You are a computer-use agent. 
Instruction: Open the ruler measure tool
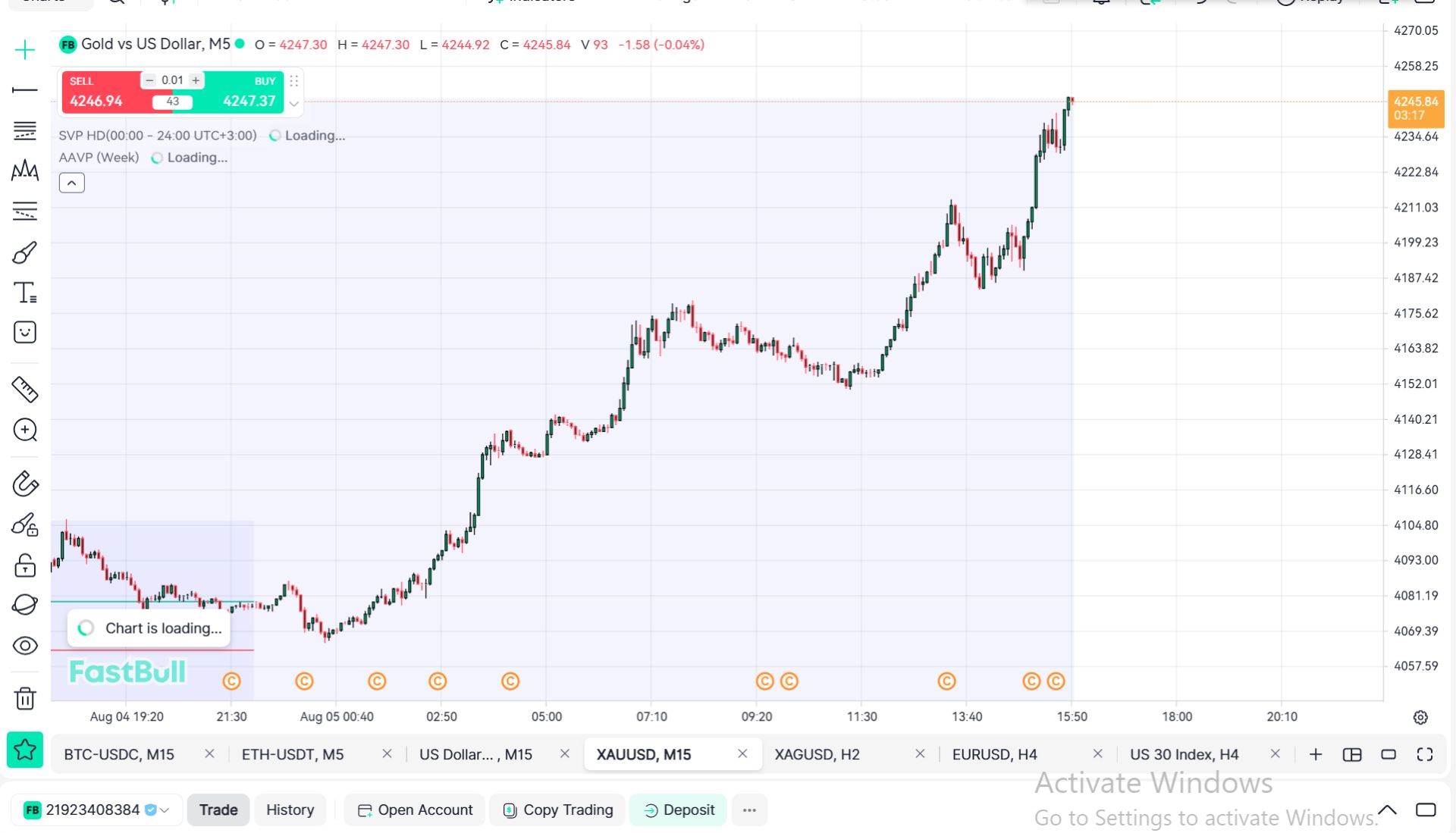[25, 390]
